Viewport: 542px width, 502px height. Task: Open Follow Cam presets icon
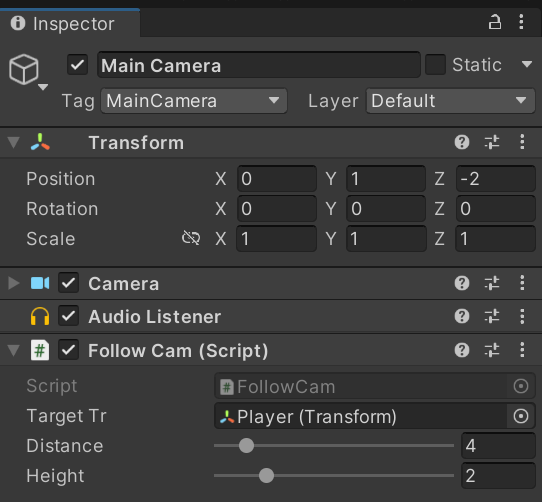point(492,350)
